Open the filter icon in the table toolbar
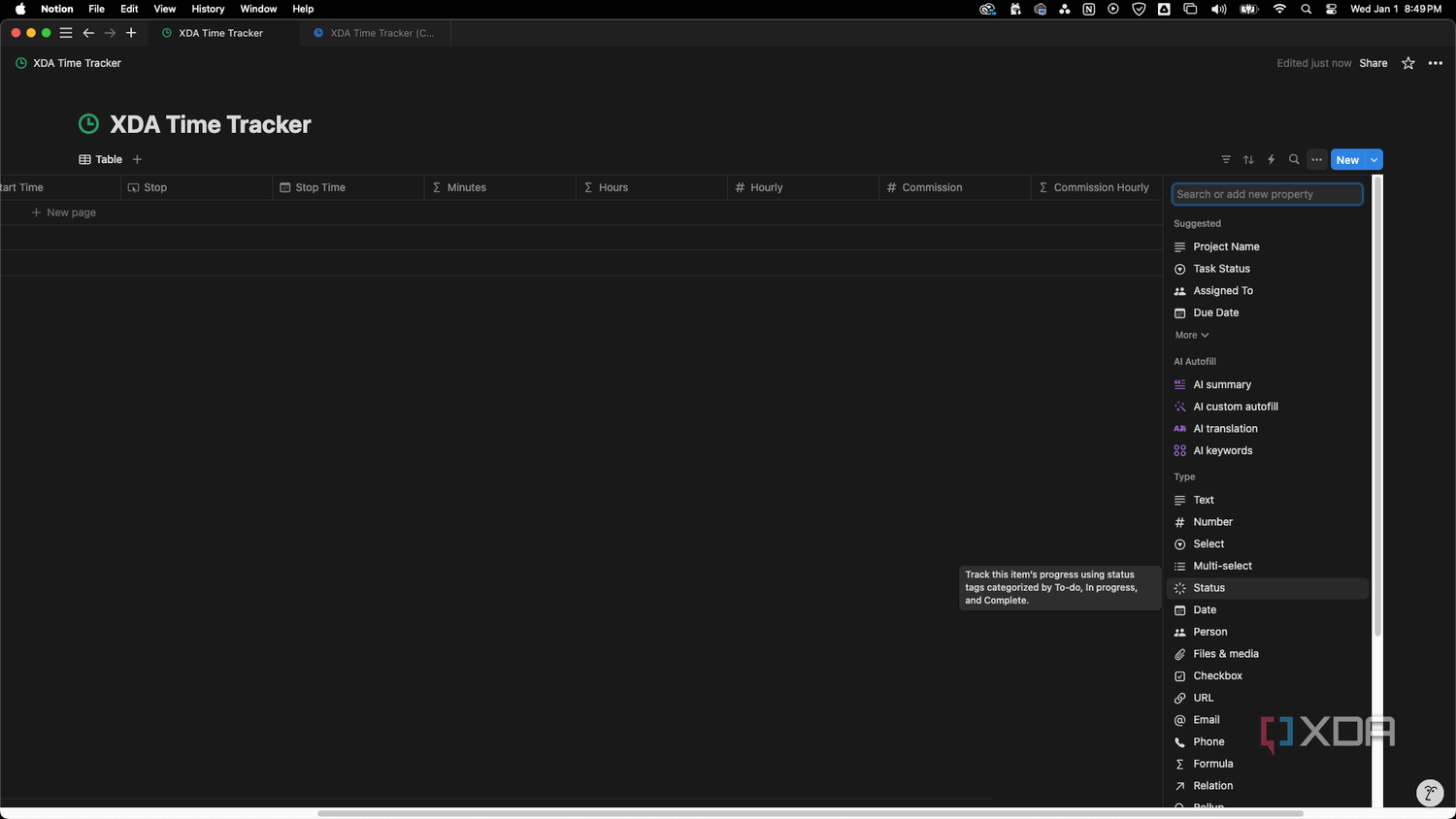 pos(1226,159)
